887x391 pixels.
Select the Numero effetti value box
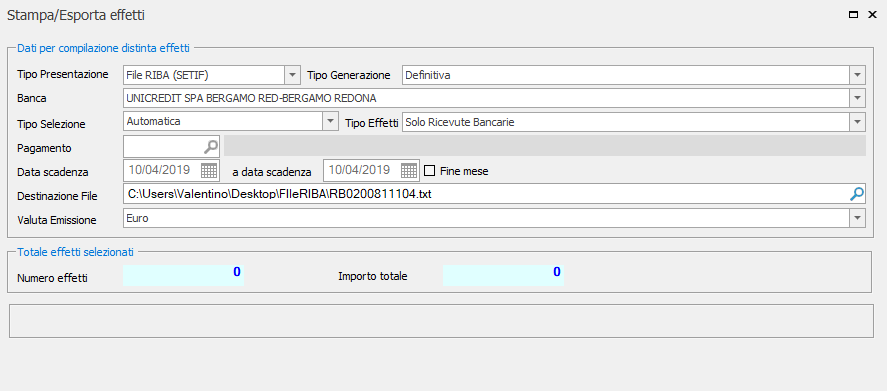click(x=183, y=275)
